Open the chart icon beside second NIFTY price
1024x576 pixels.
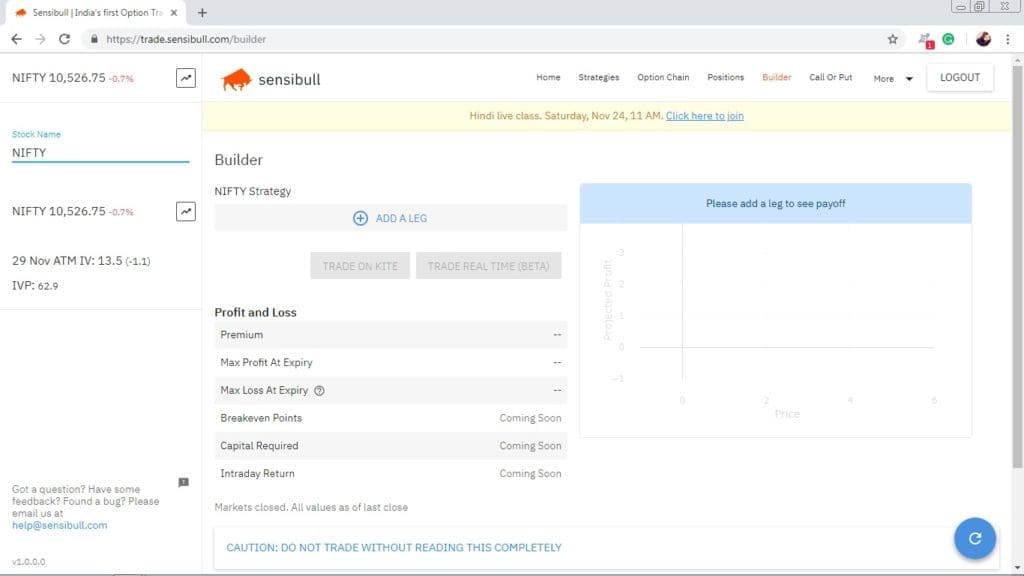click(185, 211)
